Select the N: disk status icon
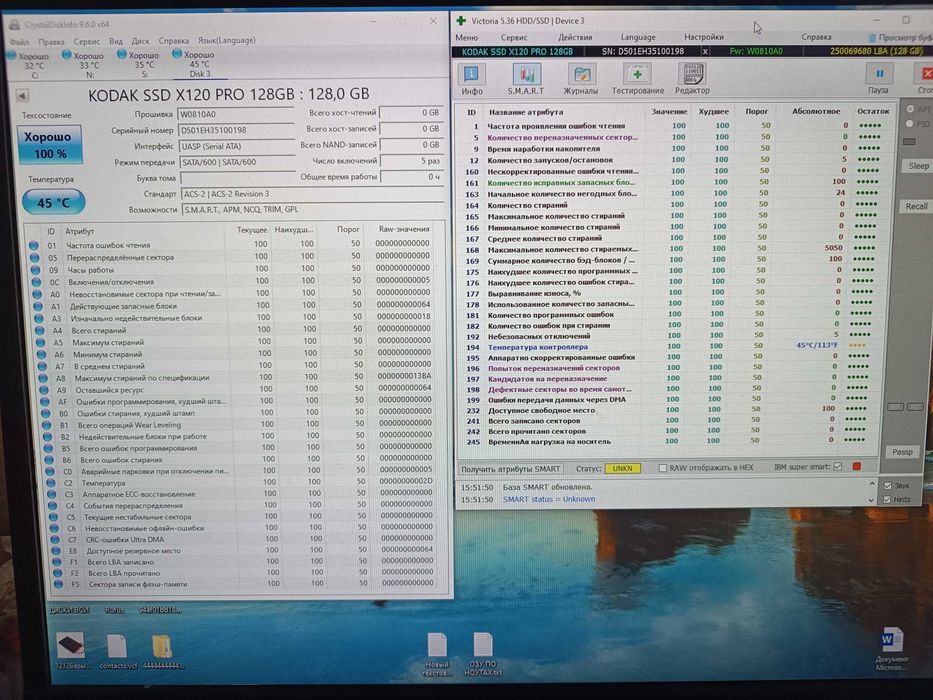Viewport: 933px width, 700px height. click(x=67, y=55)
